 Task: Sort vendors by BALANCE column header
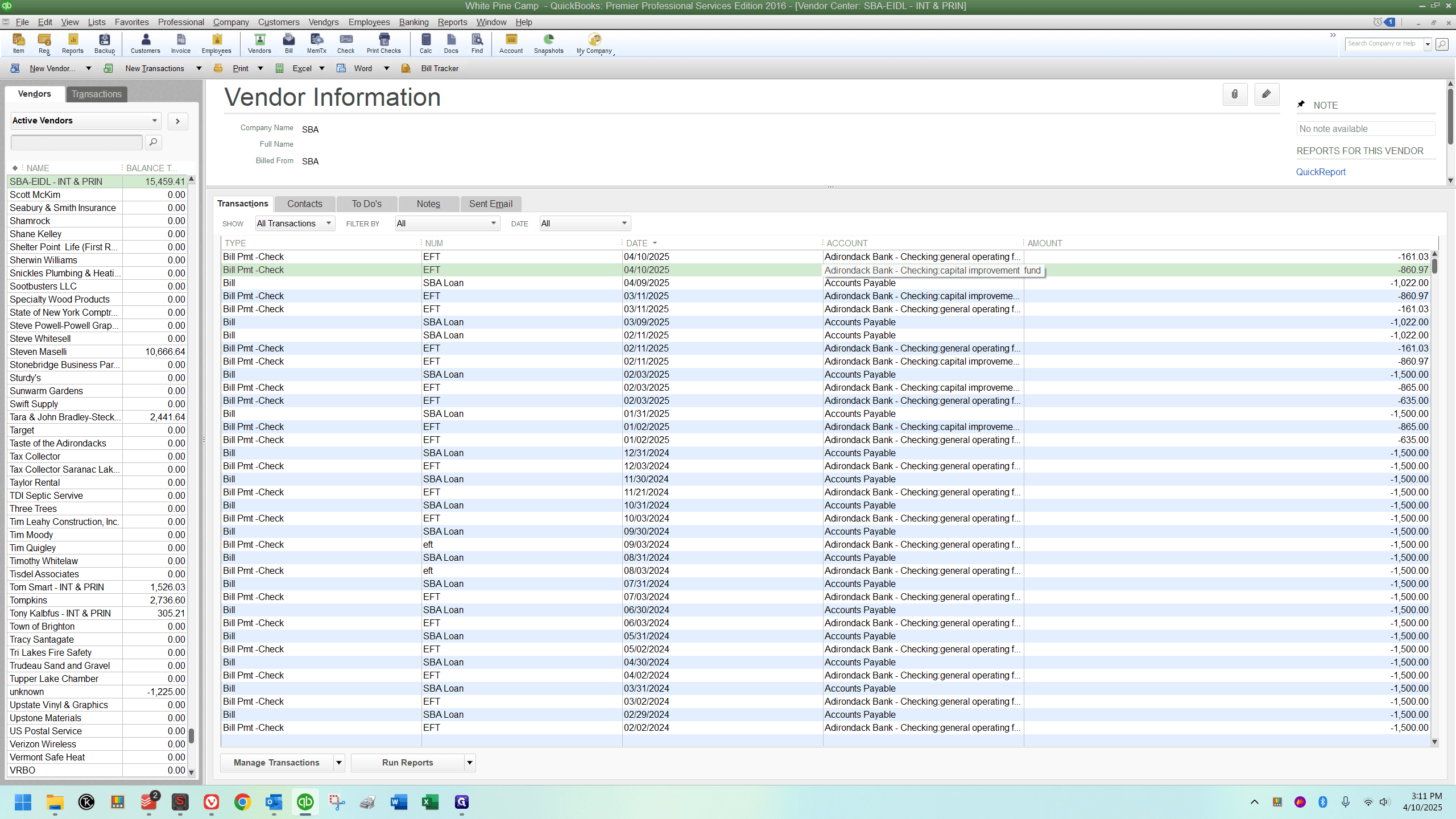(151, 168)
